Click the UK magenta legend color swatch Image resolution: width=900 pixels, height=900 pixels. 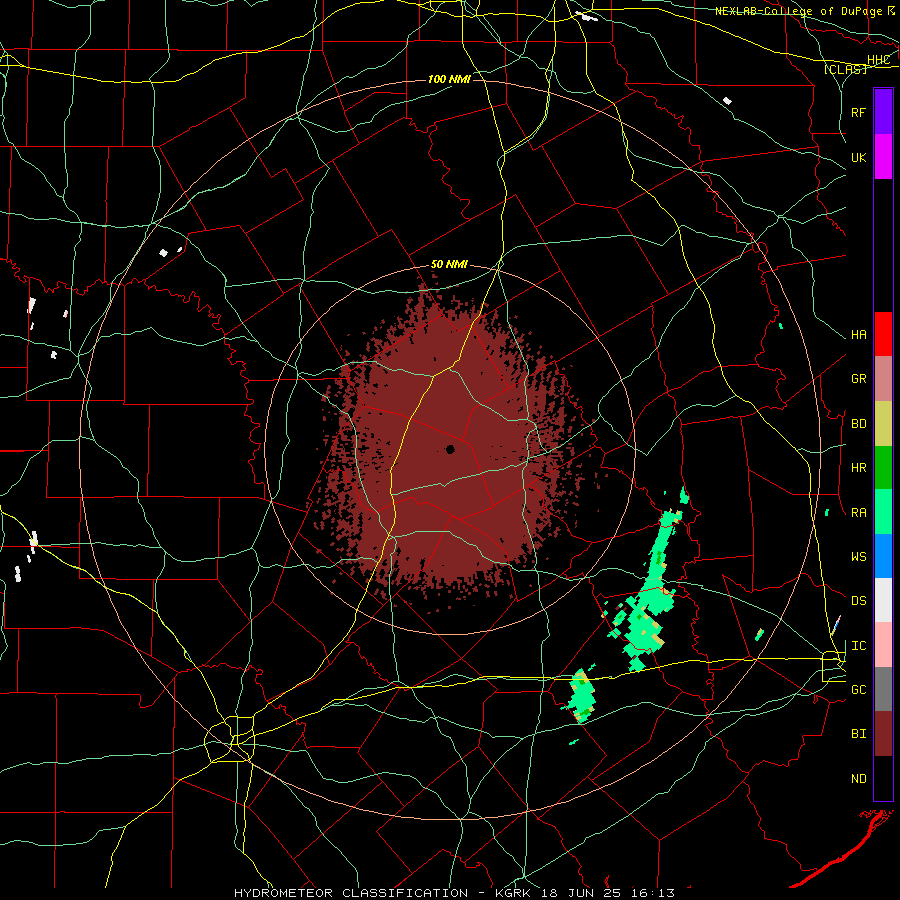pyautogui.click(x=883, y=157)
